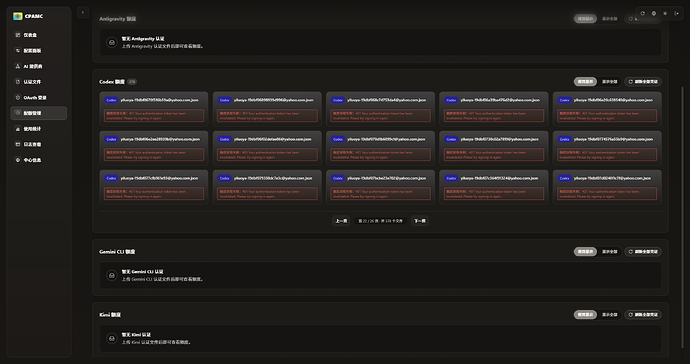Click the file name on second row, first Codex card

pos(160,139)
